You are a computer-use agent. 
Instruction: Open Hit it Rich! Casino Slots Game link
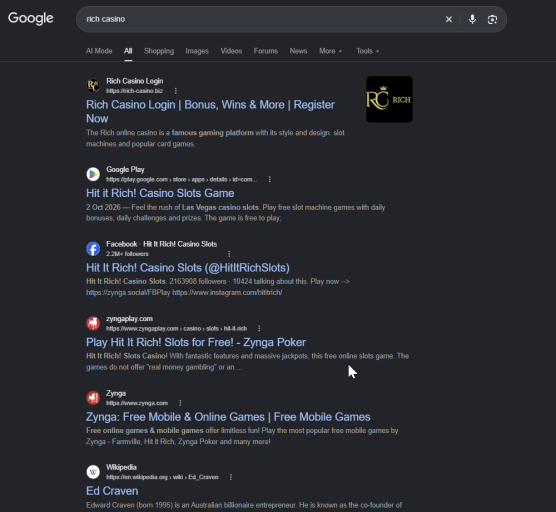click(160, 193)
